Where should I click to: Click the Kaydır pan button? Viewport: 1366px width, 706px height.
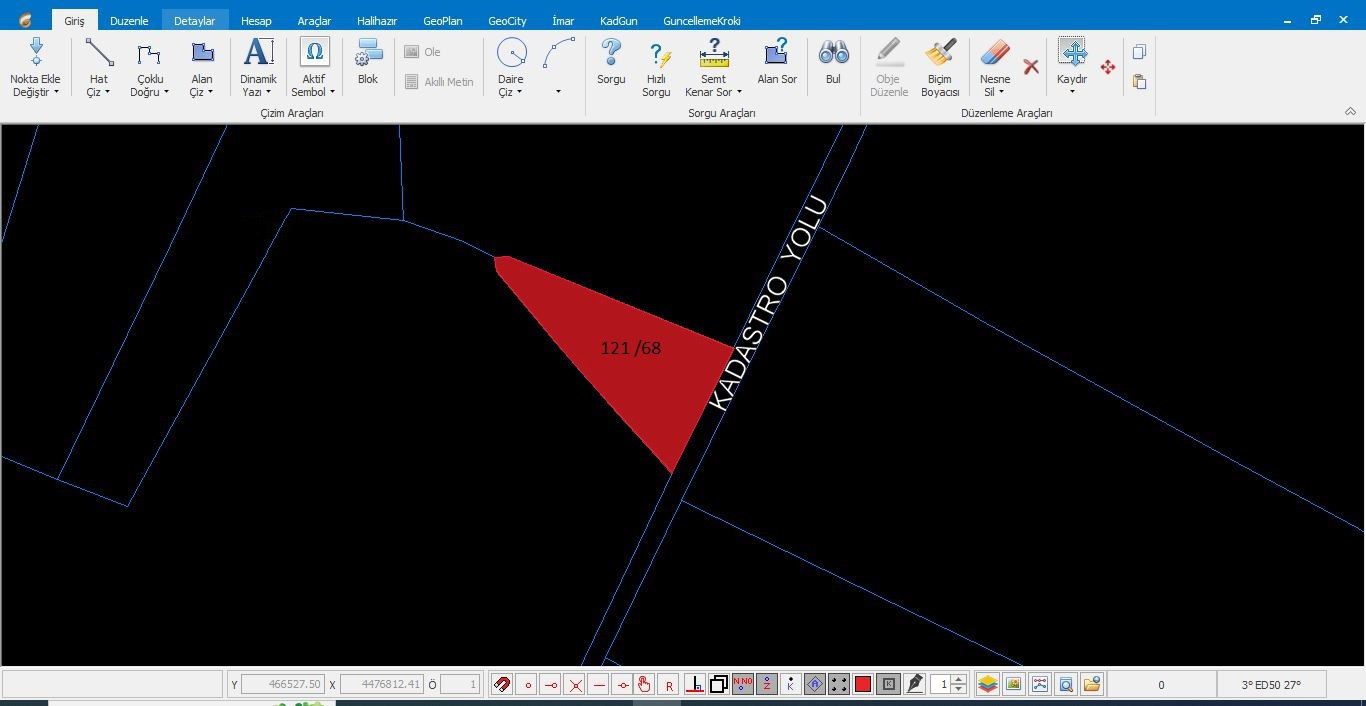[1072, 56]
